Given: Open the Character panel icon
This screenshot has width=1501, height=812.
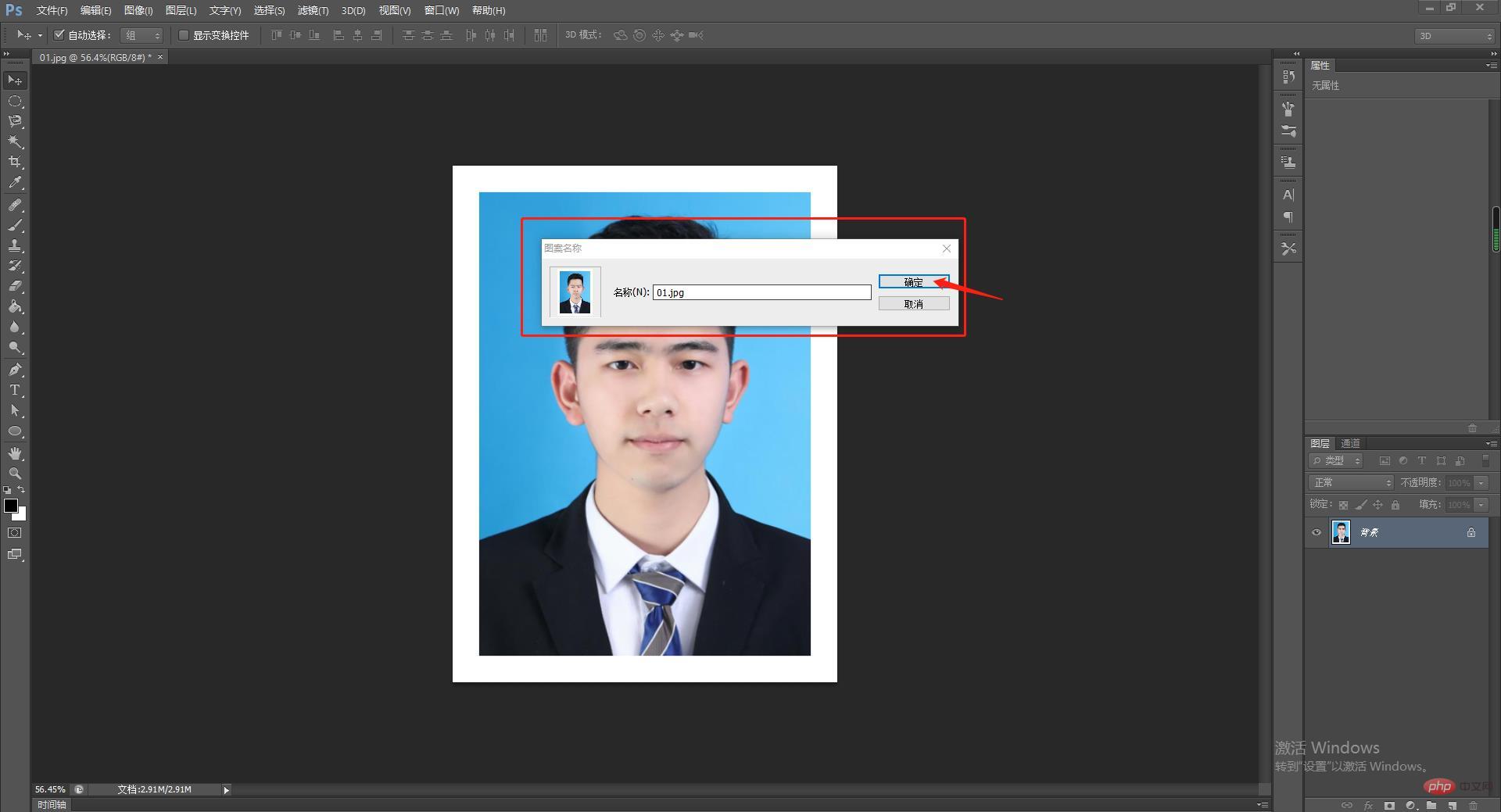Looking at the screenshot, I should (x=1288, y=195).
